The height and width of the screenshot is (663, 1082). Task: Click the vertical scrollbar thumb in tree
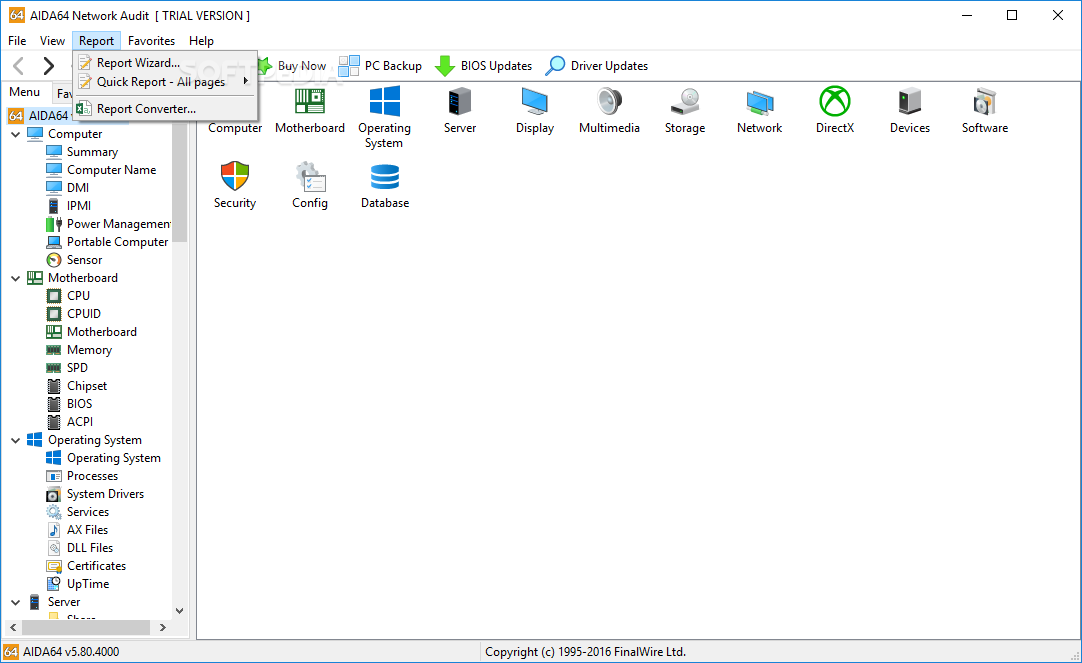pos(179,183)
